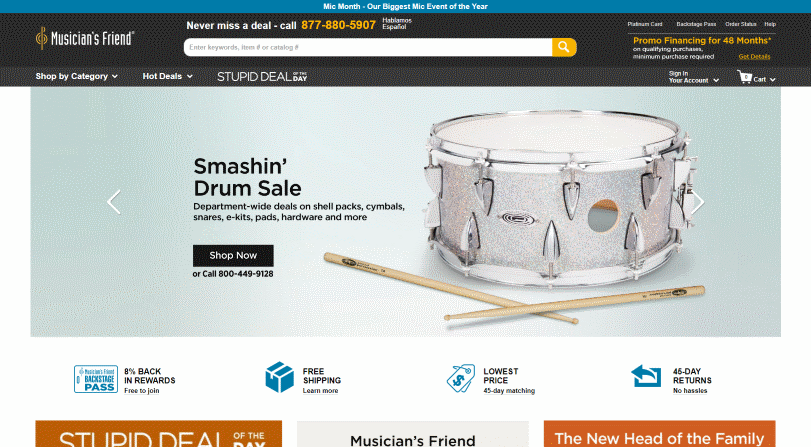Open The New Head of the Family banner
The width and height of the screenshot is (811, 447).
659,434
